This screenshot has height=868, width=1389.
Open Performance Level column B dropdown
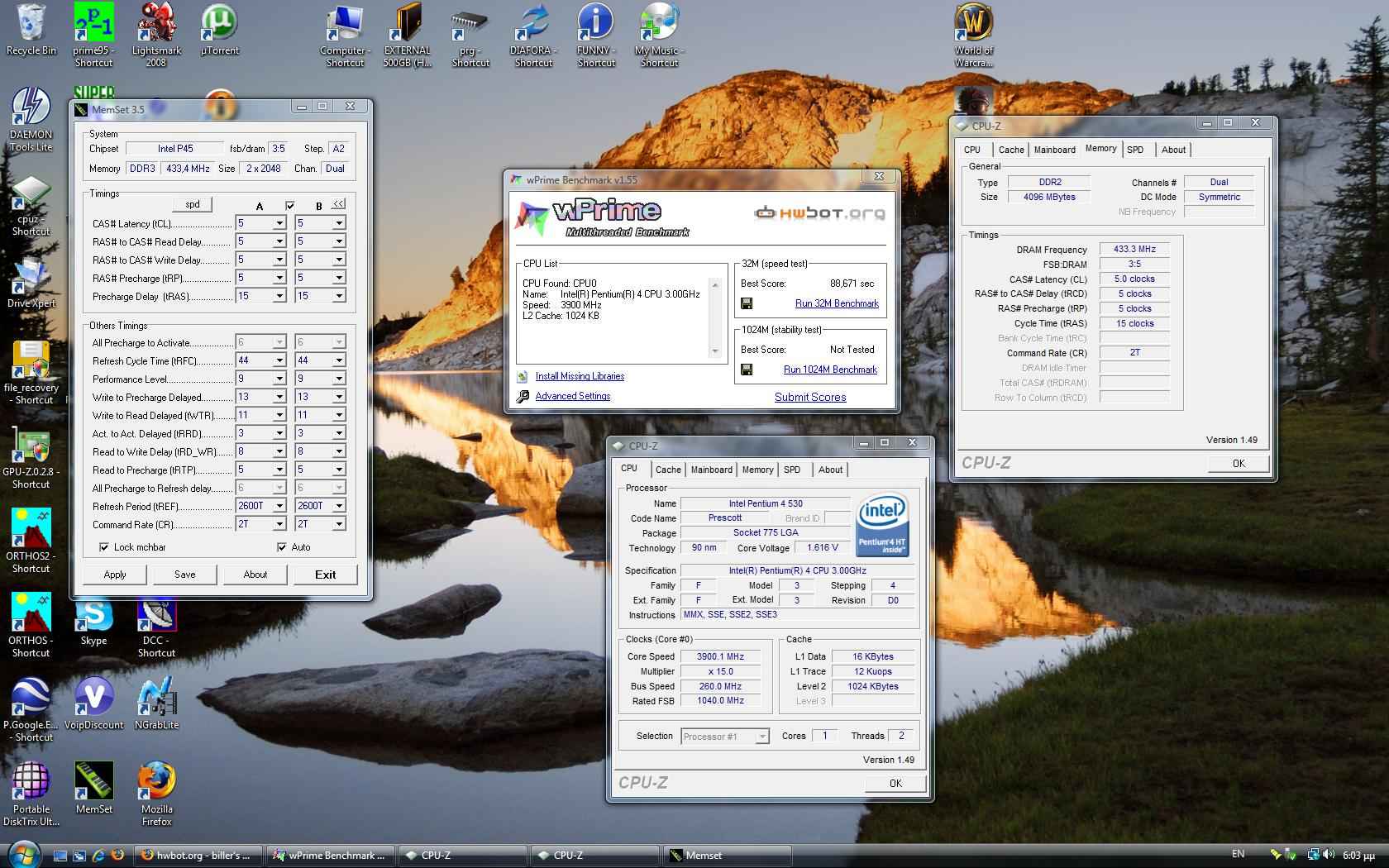(x=339, y=379)
